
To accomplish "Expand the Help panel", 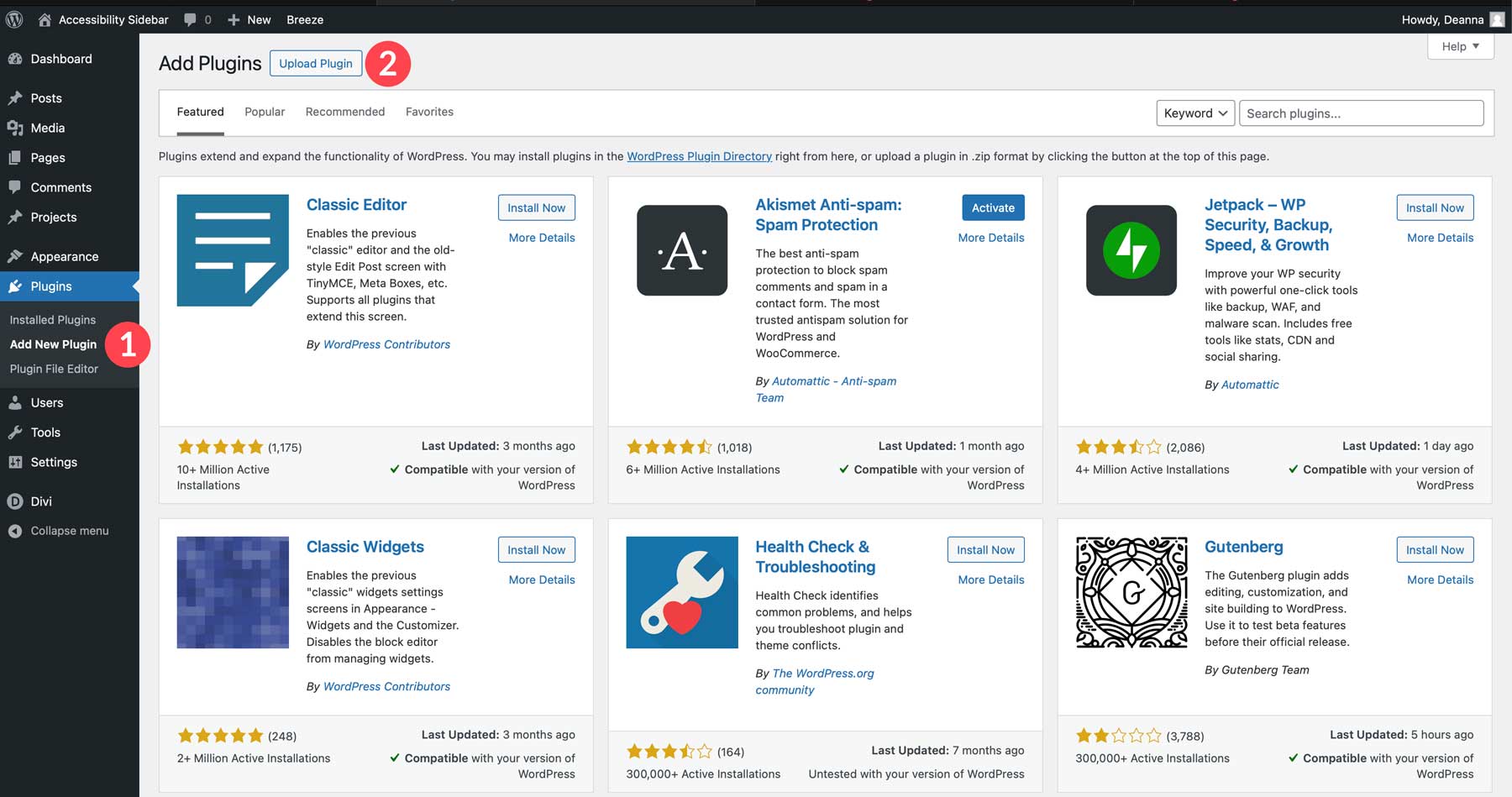I will coord(1460,46).
